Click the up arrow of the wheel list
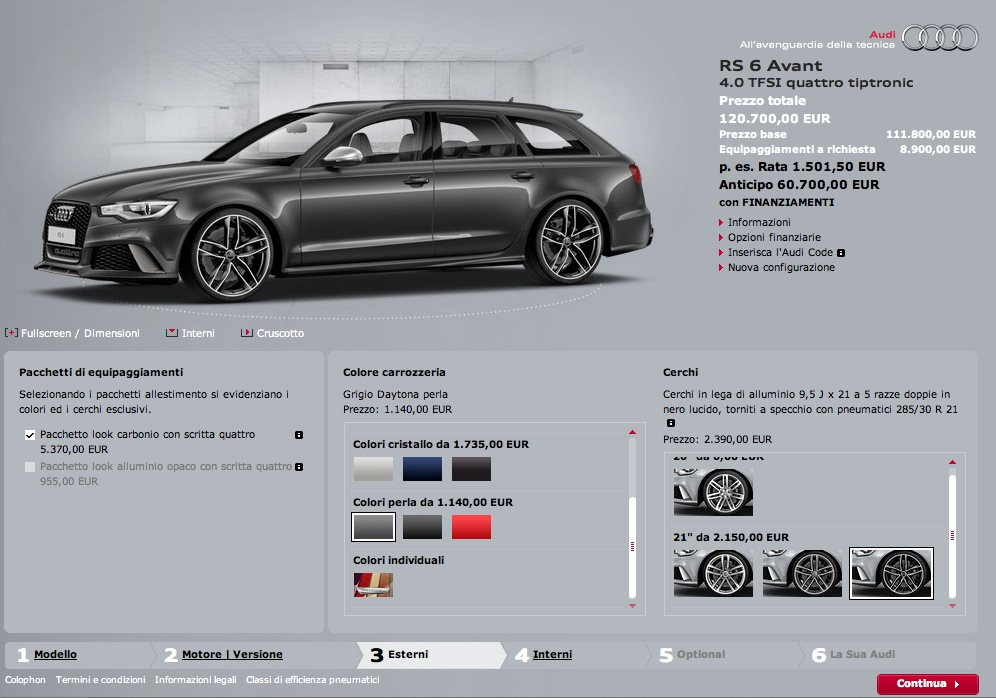 click(952, 462)
